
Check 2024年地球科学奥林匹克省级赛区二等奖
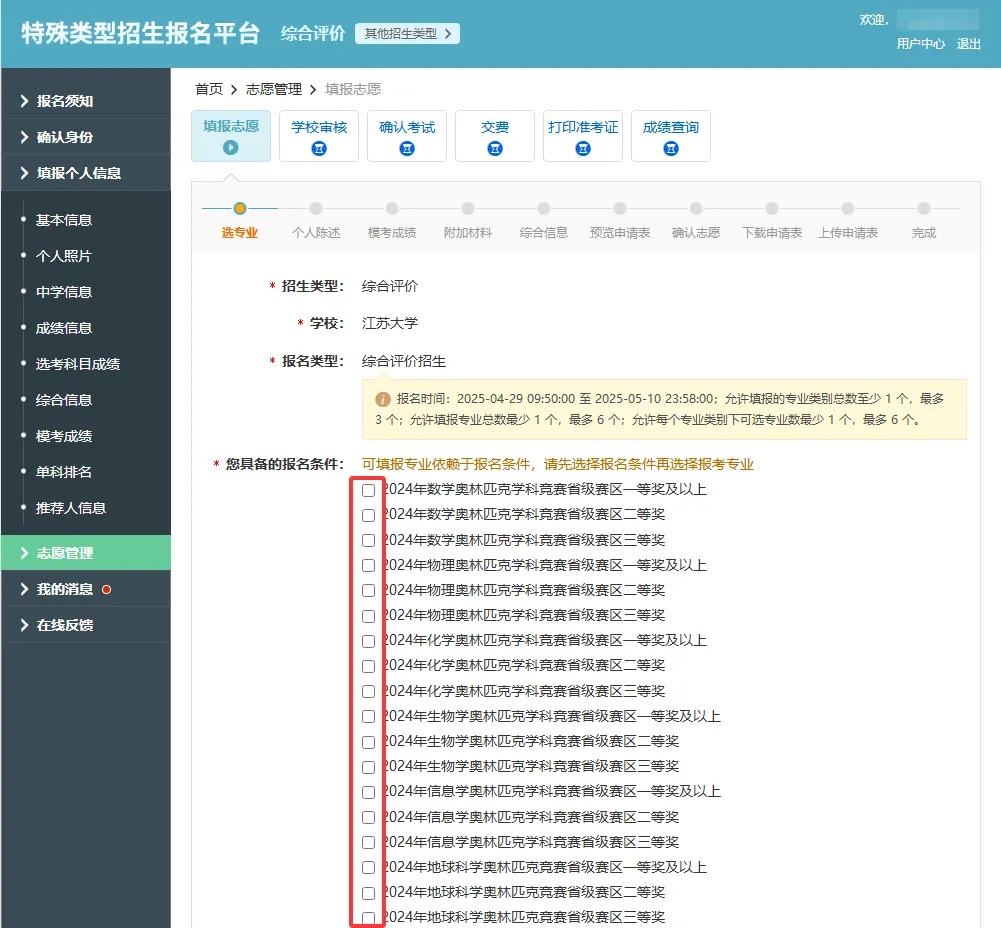368,893
